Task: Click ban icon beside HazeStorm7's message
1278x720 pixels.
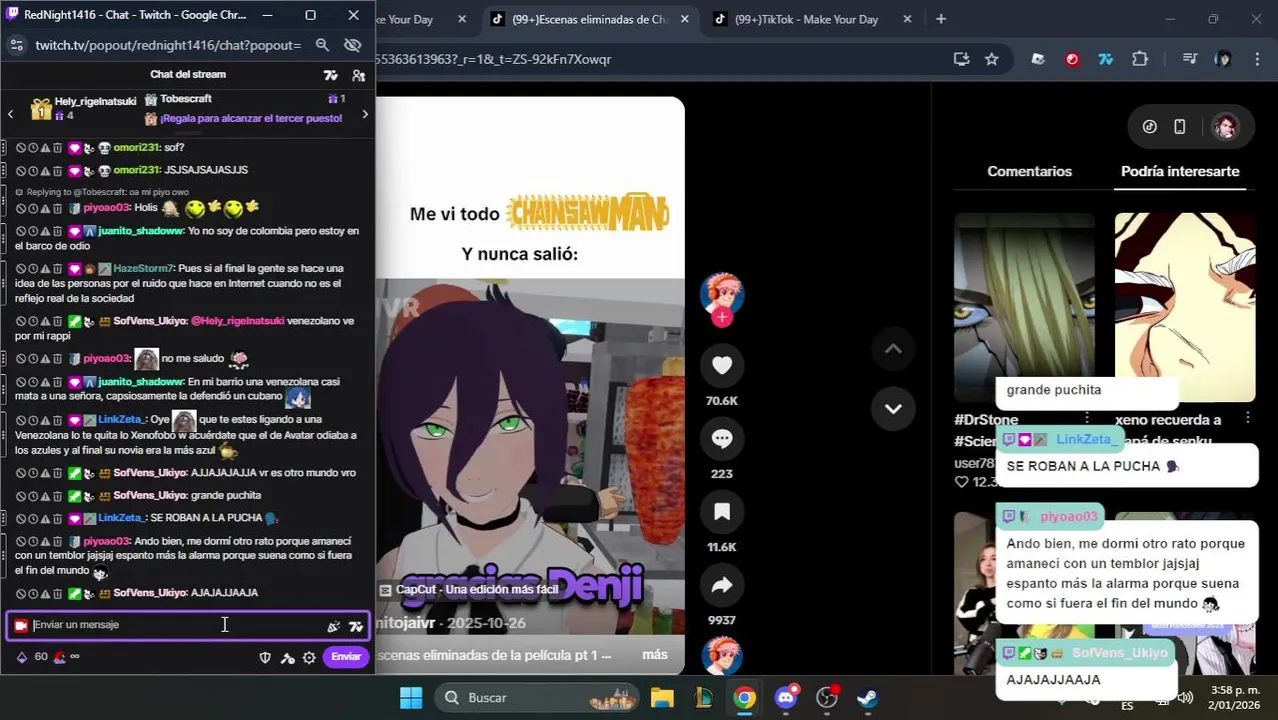Action: [x=20, y=269]
